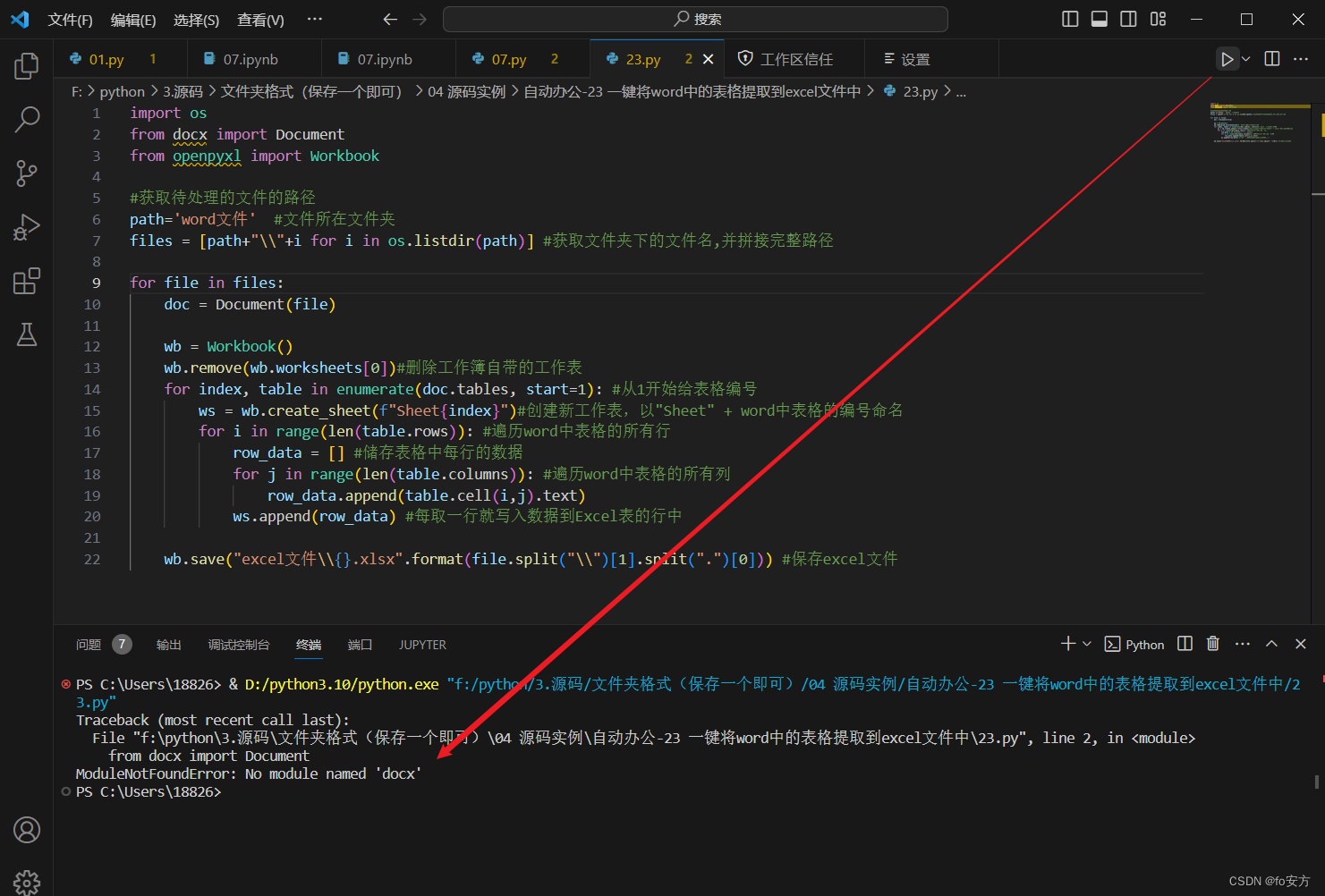Image resolution: width=1325 pixels, height=896 pixels.
Task: Select 文件夹格式 folder in breadcrumb
Action: [311, 91]
